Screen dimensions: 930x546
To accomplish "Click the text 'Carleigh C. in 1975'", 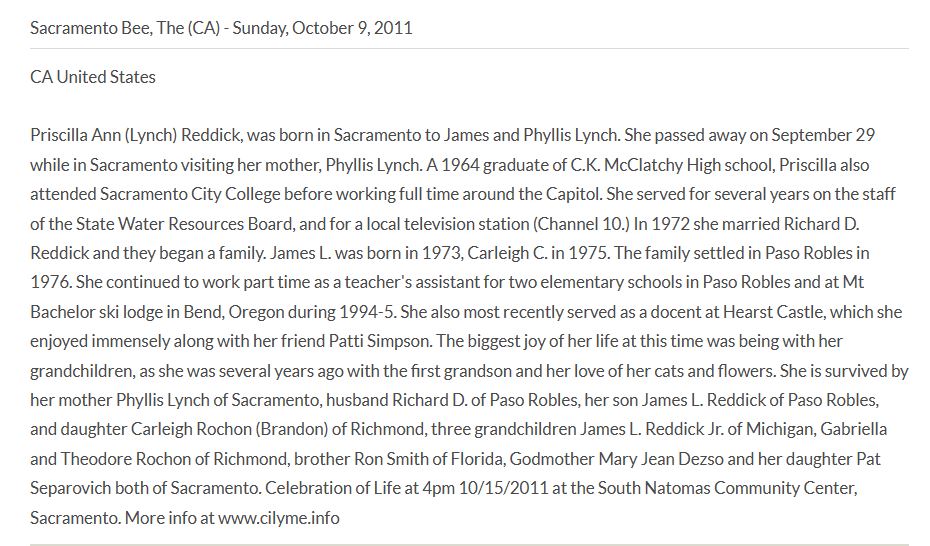I will (x=537, y=253).
